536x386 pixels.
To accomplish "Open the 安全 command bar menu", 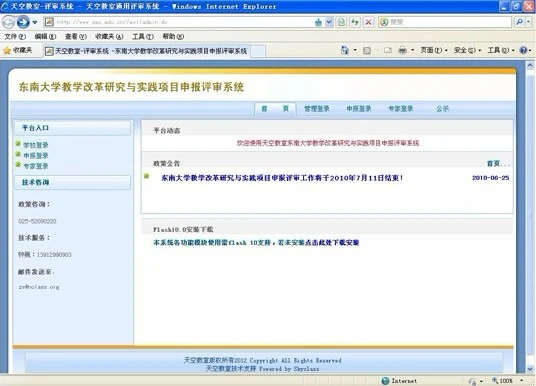I will click(467, 51).
